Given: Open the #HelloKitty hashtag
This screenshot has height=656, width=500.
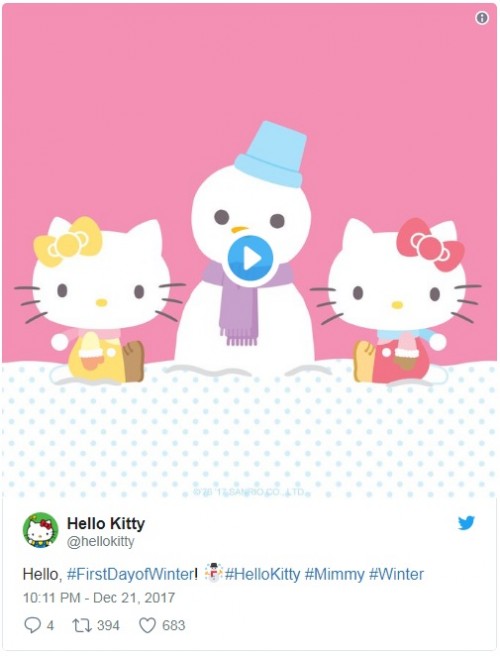Looking at the screenshot, I should 262,574.
